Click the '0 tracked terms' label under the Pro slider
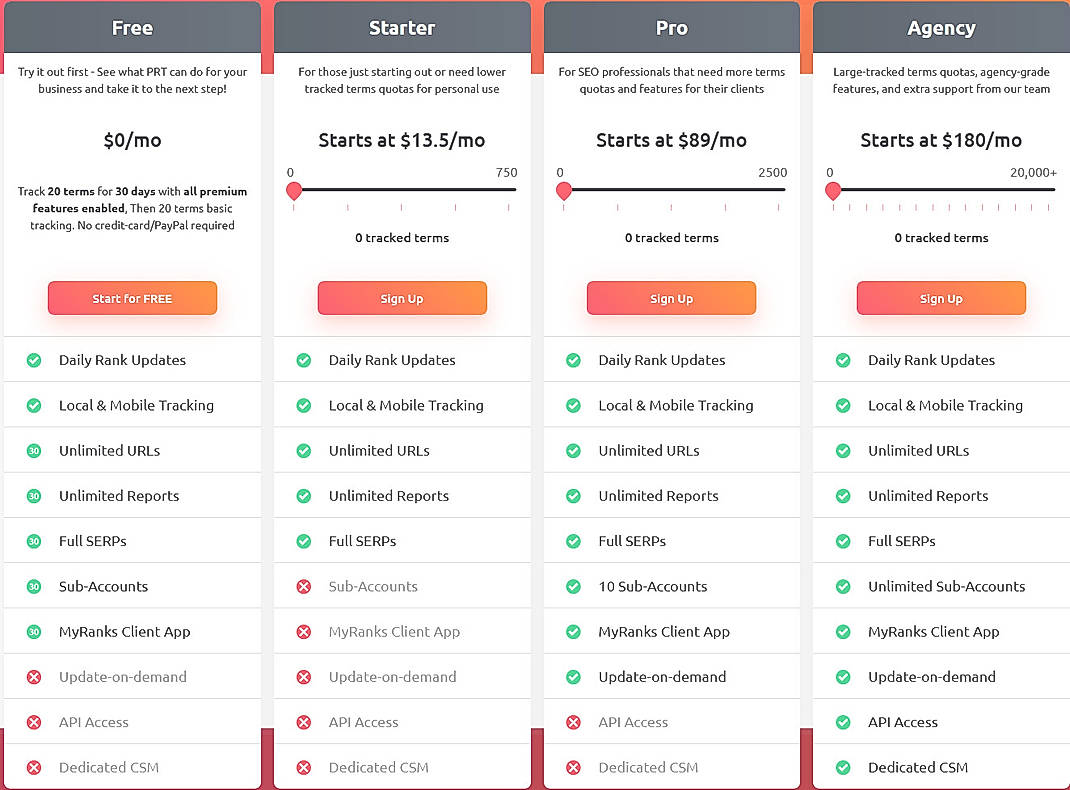1070x790 pixels. pos(671,237)
